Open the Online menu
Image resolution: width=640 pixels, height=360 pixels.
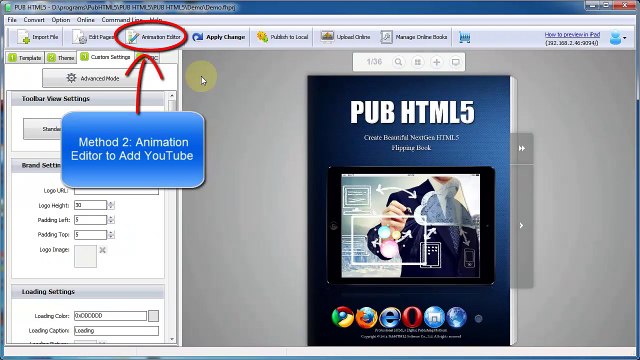pyautogui.click(x=86, y=20)
